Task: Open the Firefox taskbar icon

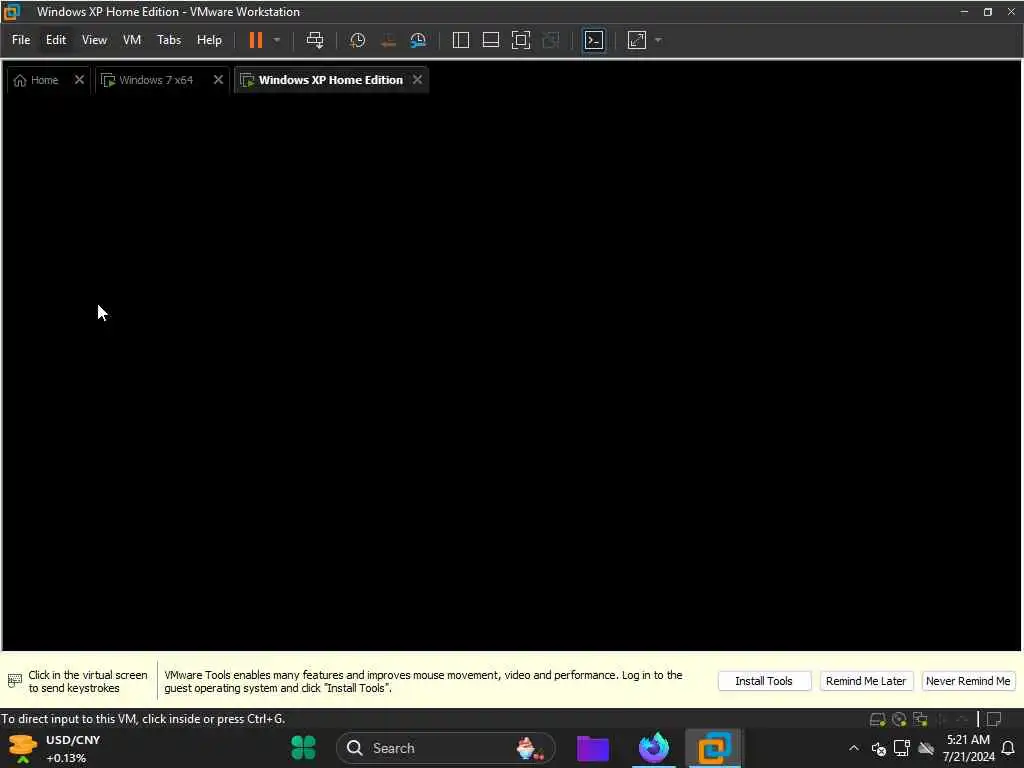Action: pyautogui.click(x=654, y=748)
